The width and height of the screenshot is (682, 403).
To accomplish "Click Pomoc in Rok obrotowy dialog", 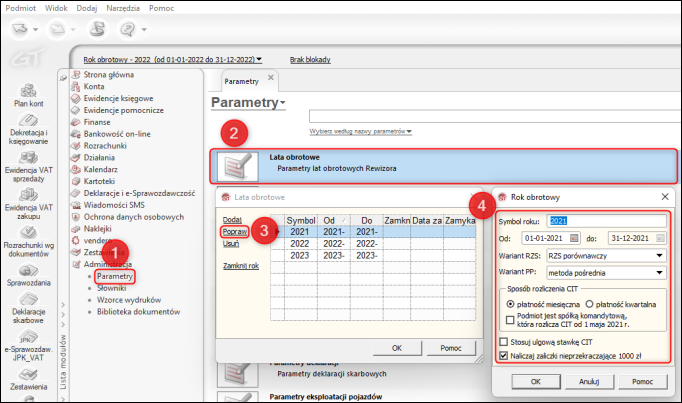I will tap(643, 381).
